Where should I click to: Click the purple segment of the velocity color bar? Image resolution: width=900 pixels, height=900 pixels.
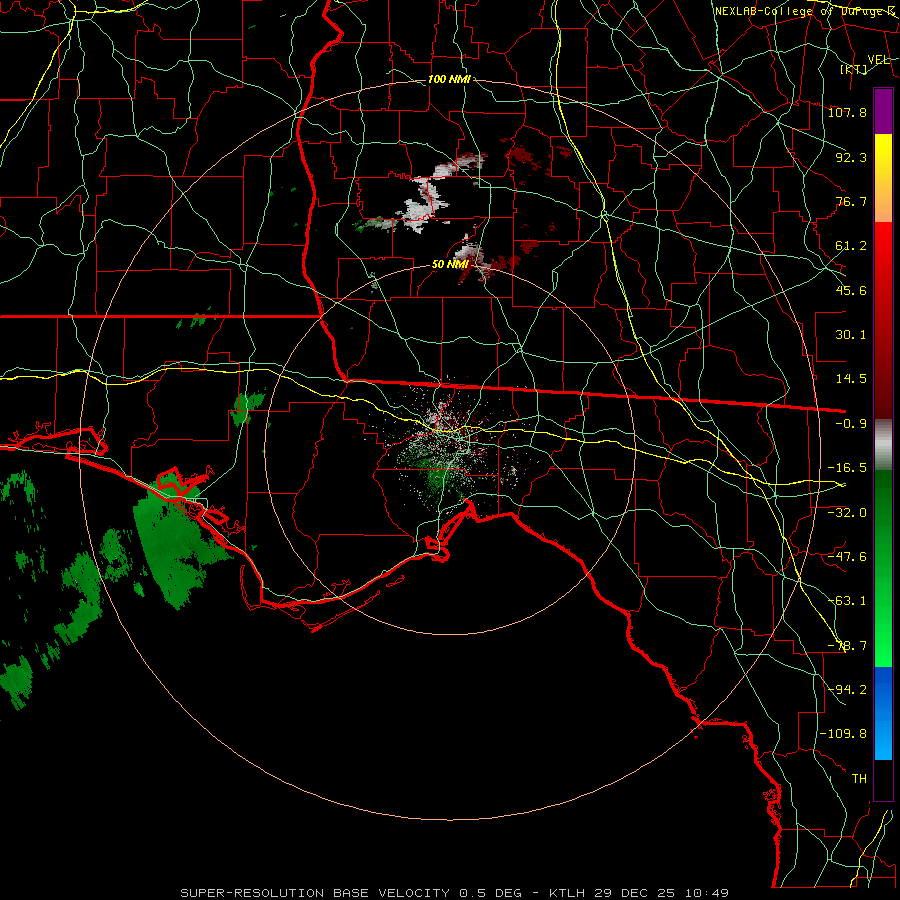[x=883, y=111]
